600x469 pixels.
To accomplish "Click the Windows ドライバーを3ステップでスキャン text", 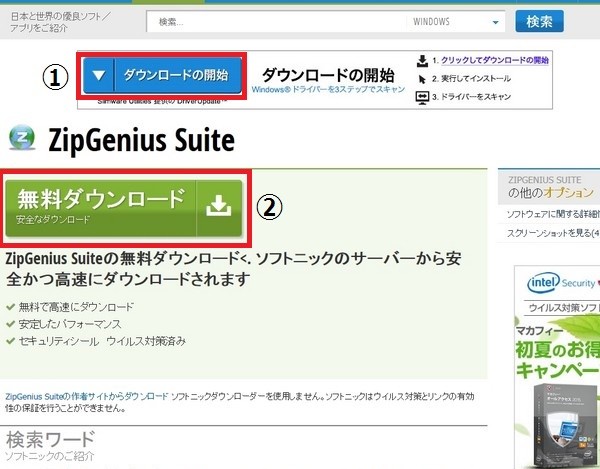I will pyautogui.click(x=328, y=90).
